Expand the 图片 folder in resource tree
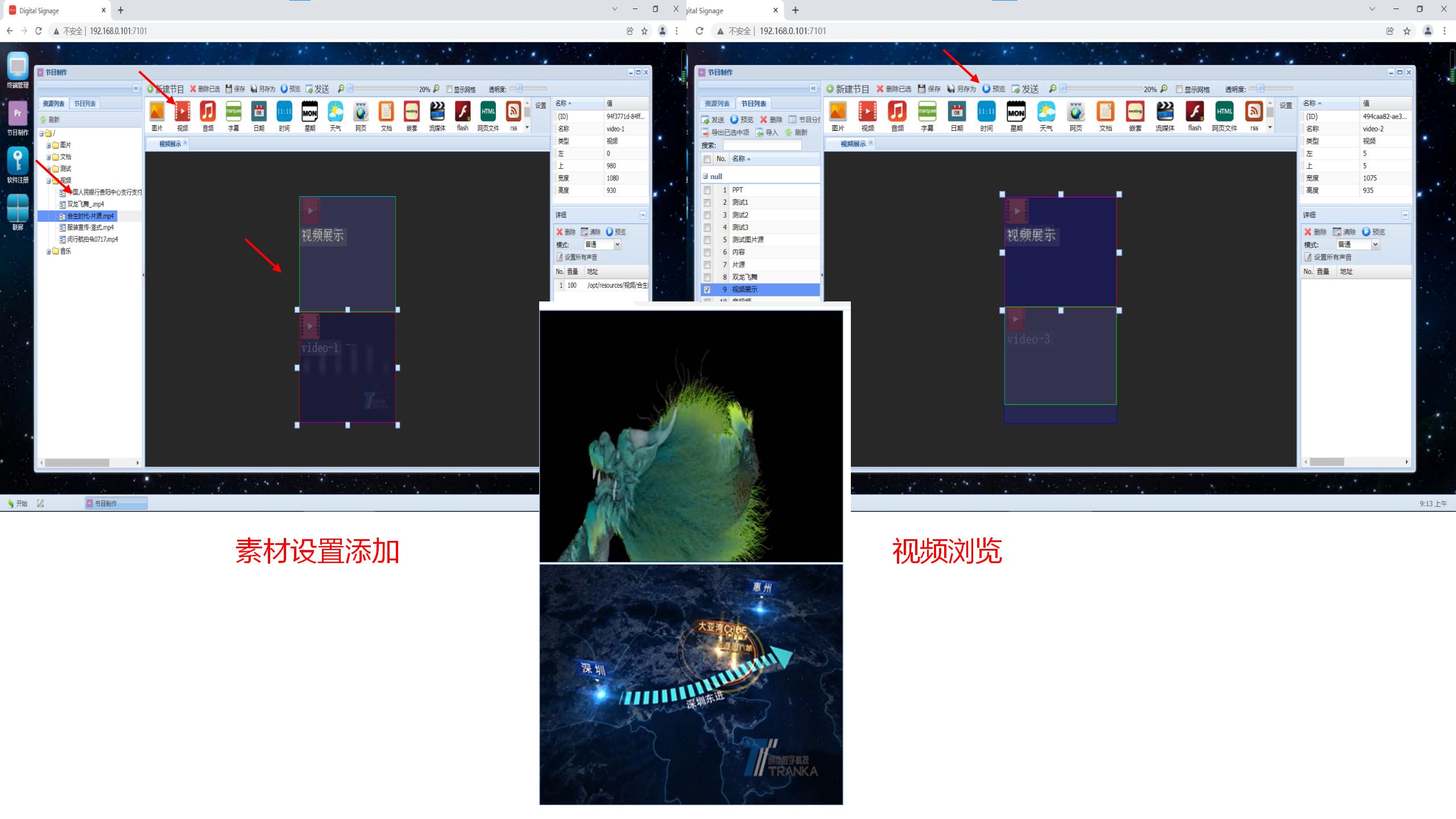Screen dimensions: 1456x819 [x=48, y=145]
